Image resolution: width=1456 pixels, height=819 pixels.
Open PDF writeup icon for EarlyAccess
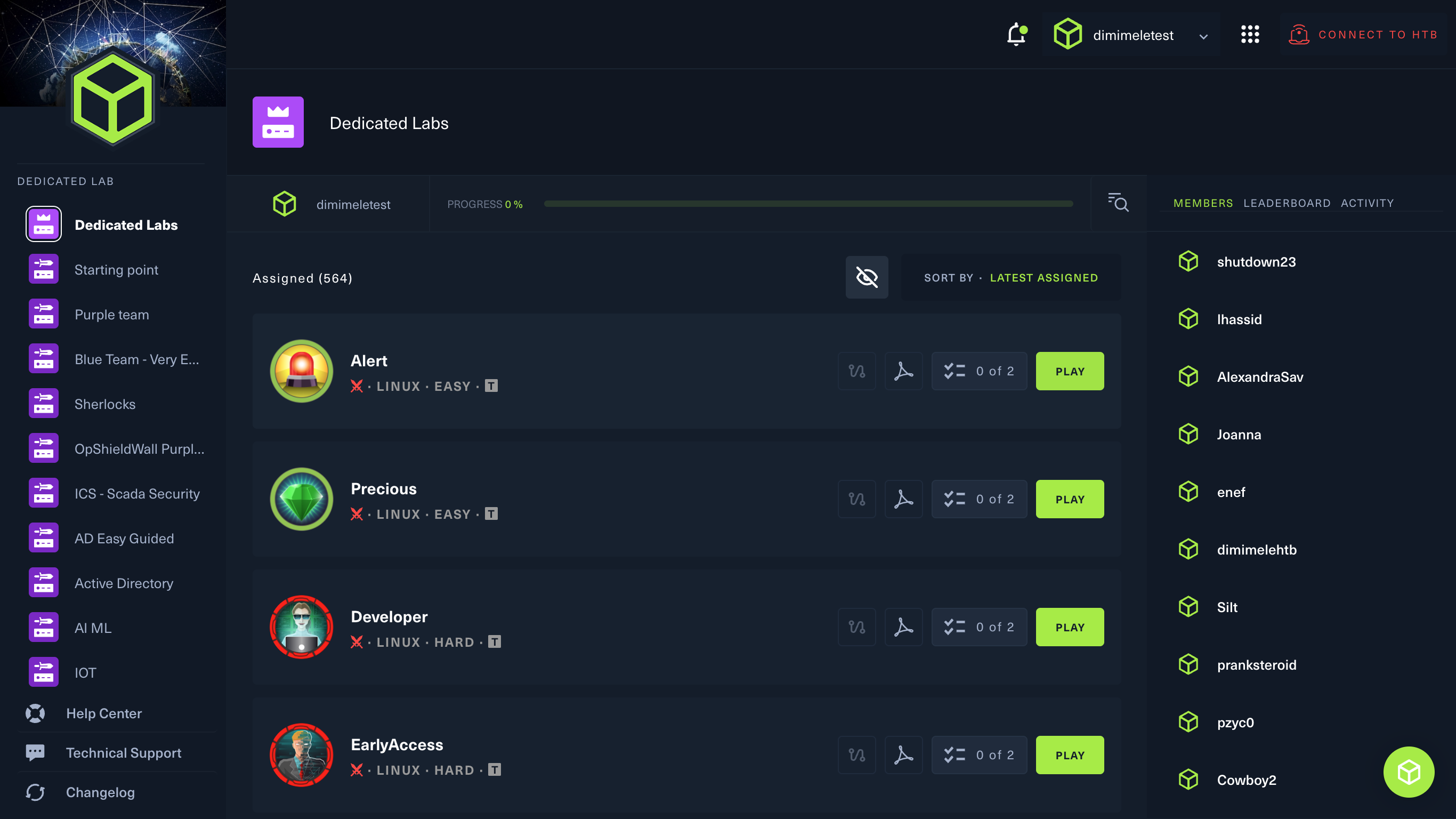tap(903, 754)
